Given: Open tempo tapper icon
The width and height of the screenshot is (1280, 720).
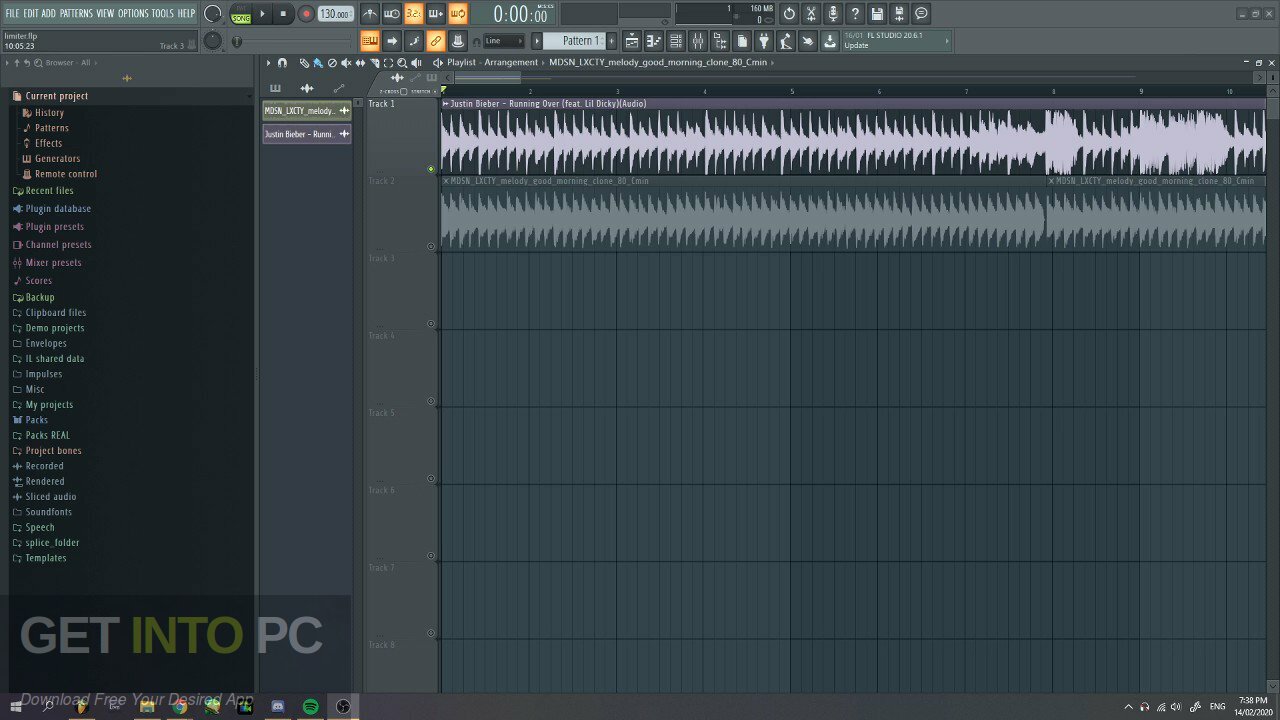Looking at the screenshot, I should 786,41.
